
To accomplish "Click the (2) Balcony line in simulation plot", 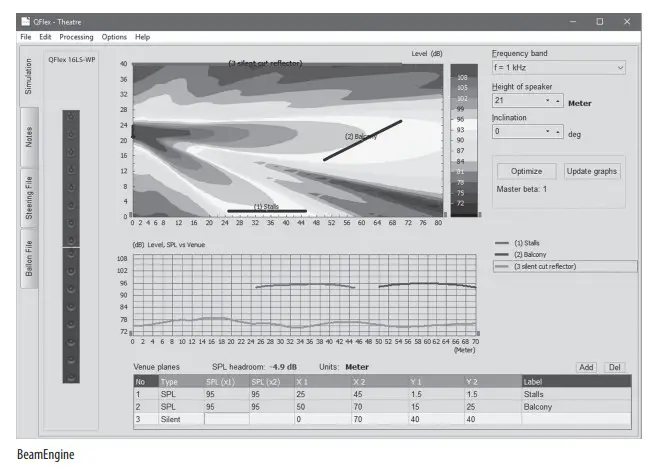I will pos(363,140).
